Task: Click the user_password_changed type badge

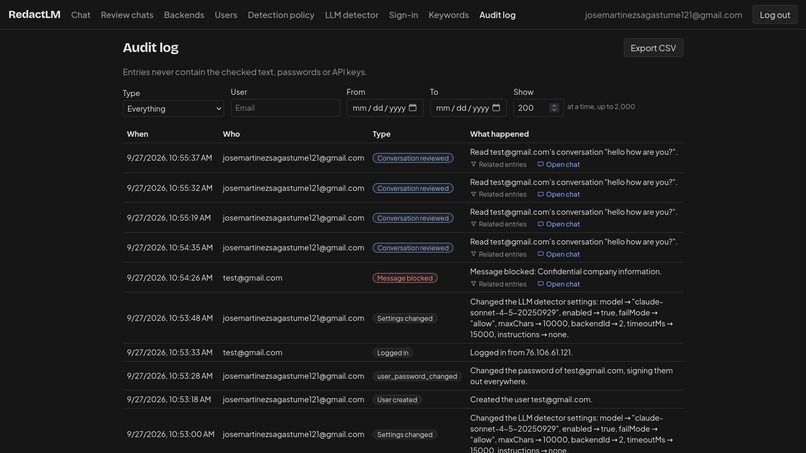Action: click(417, 376)
